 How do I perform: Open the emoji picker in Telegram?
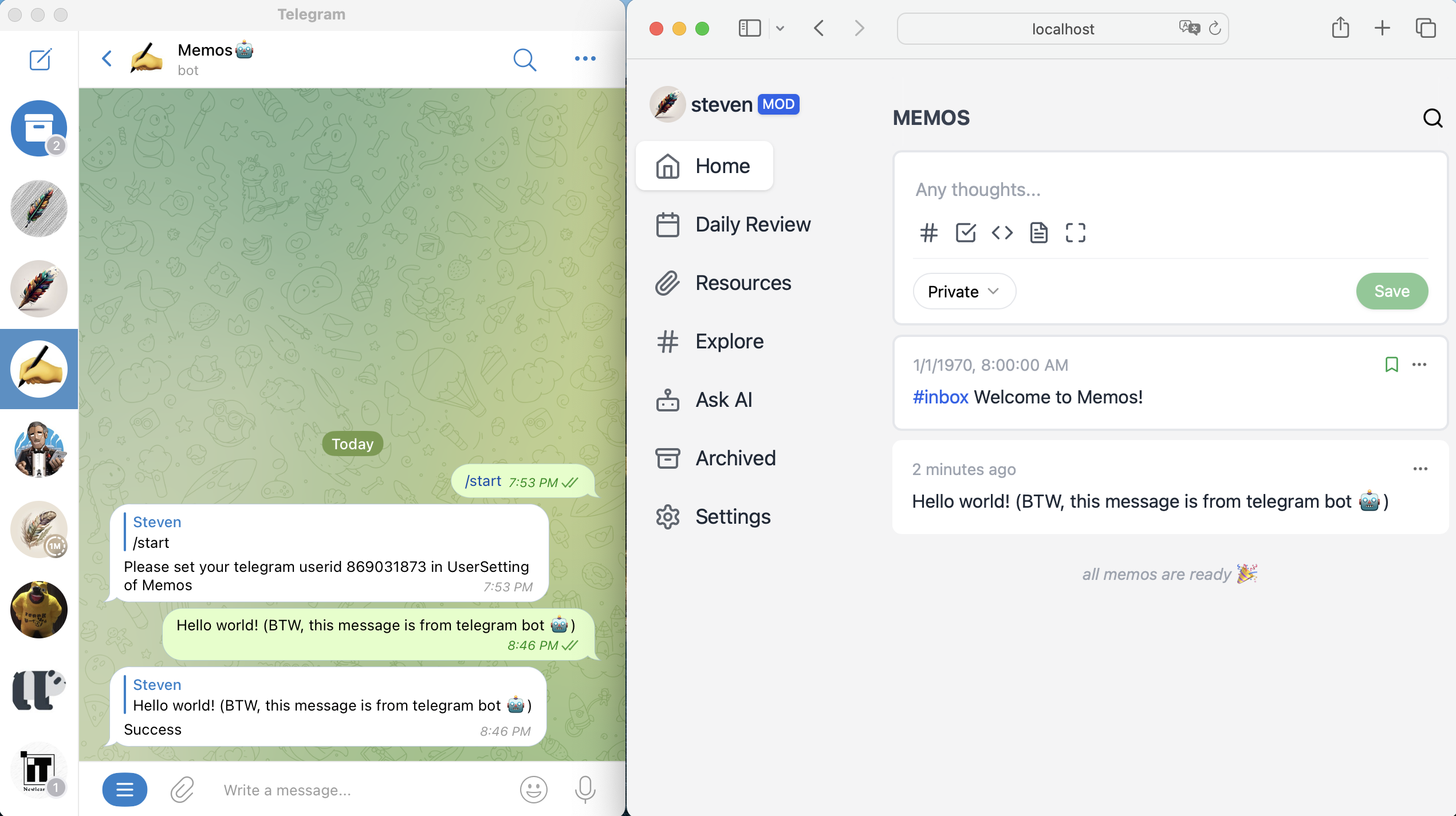(x=533, y=790)
